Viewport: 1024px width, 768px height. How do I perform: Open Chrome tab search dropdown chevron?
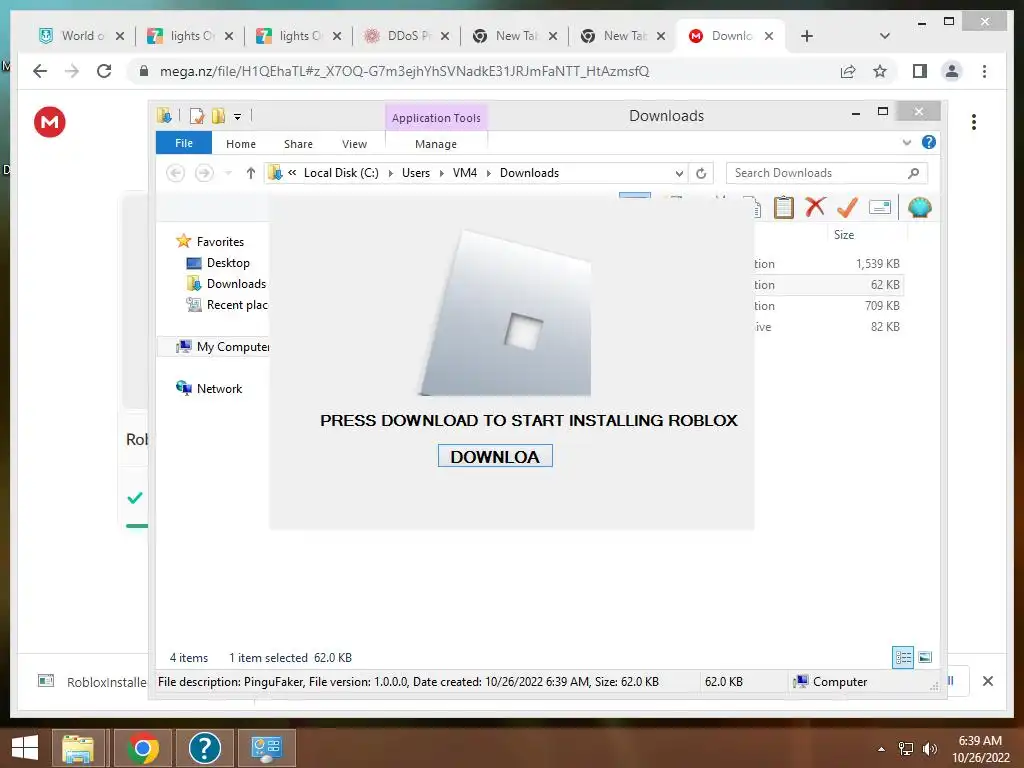click(x=885, y=36)
